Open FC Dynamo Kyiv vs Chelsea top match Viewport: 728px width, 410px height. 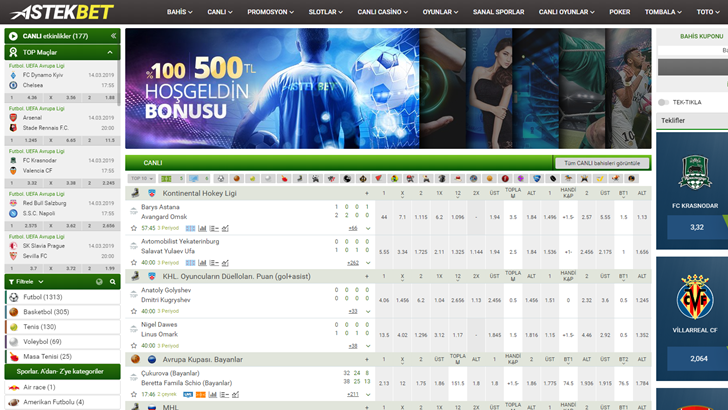coord(63,80)
